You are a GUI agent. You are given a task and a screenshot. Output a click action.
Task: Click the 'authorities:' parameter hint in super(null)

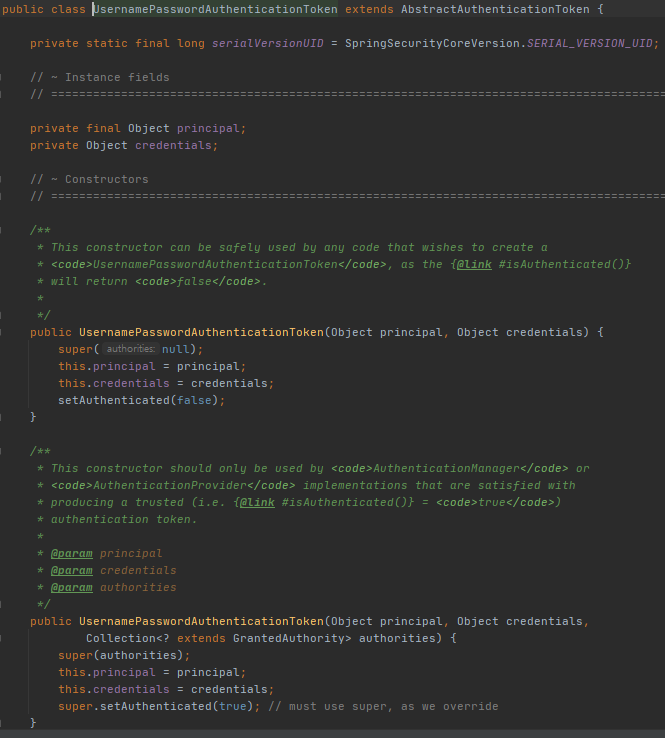[x=130, y=349]
